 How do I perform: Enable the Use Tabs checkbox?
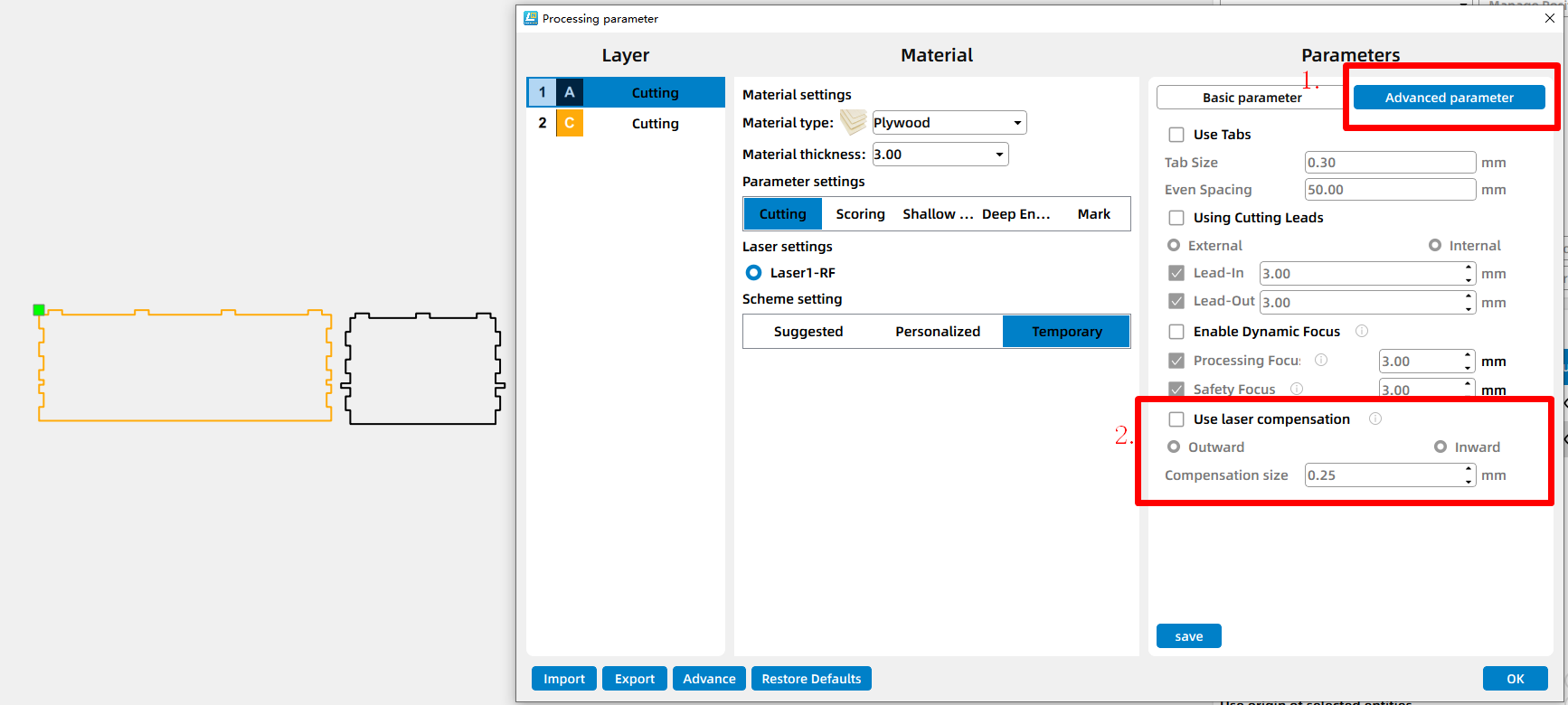(1176, 135)
